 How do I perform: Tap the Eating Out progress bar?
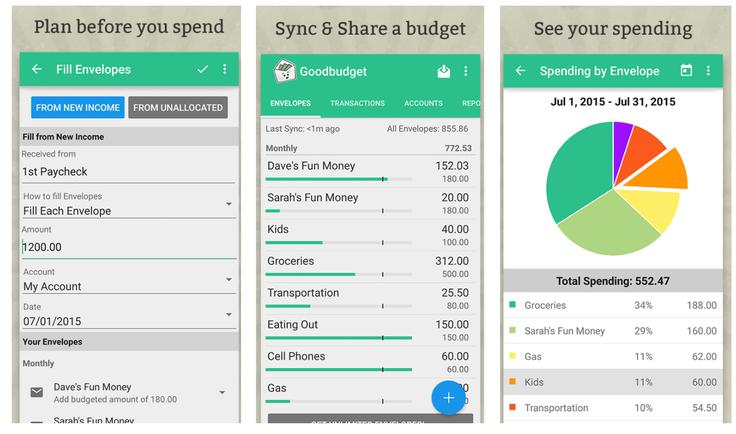click(338, 338)
